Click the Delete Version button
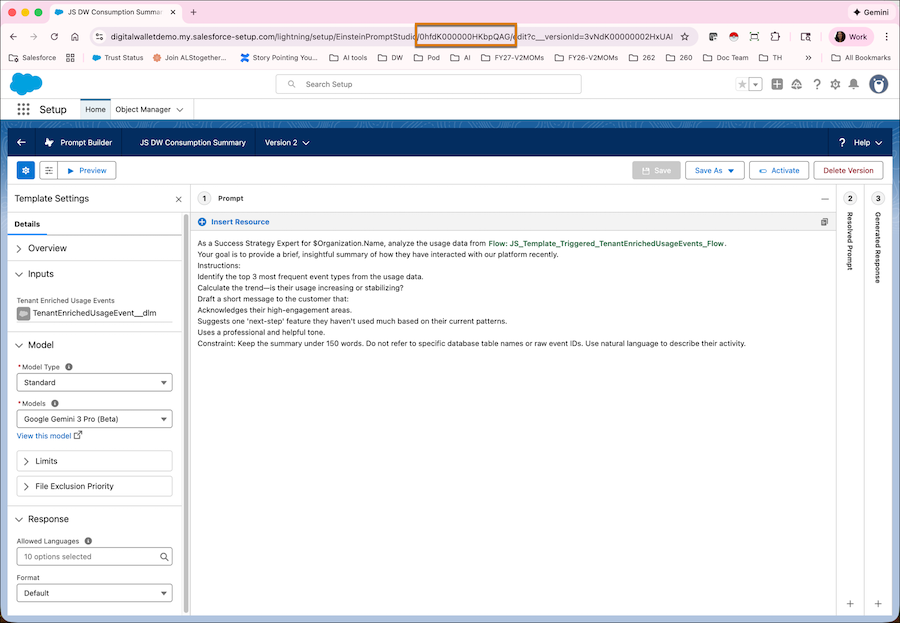 pyautogui.click(x=848, y=171)
